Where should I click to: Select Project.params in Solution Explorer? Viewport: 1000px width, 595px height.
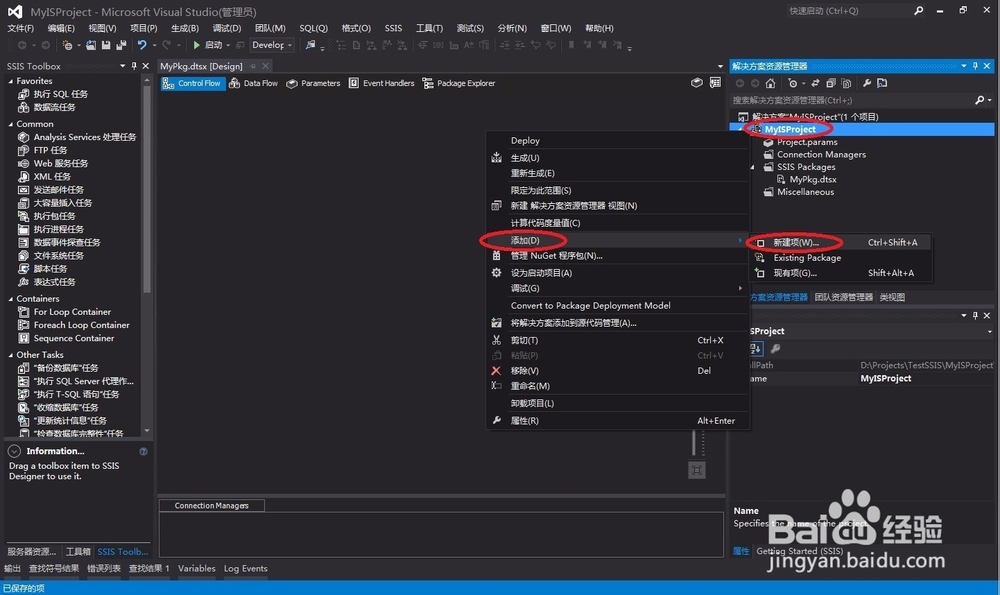coord(807,142)
